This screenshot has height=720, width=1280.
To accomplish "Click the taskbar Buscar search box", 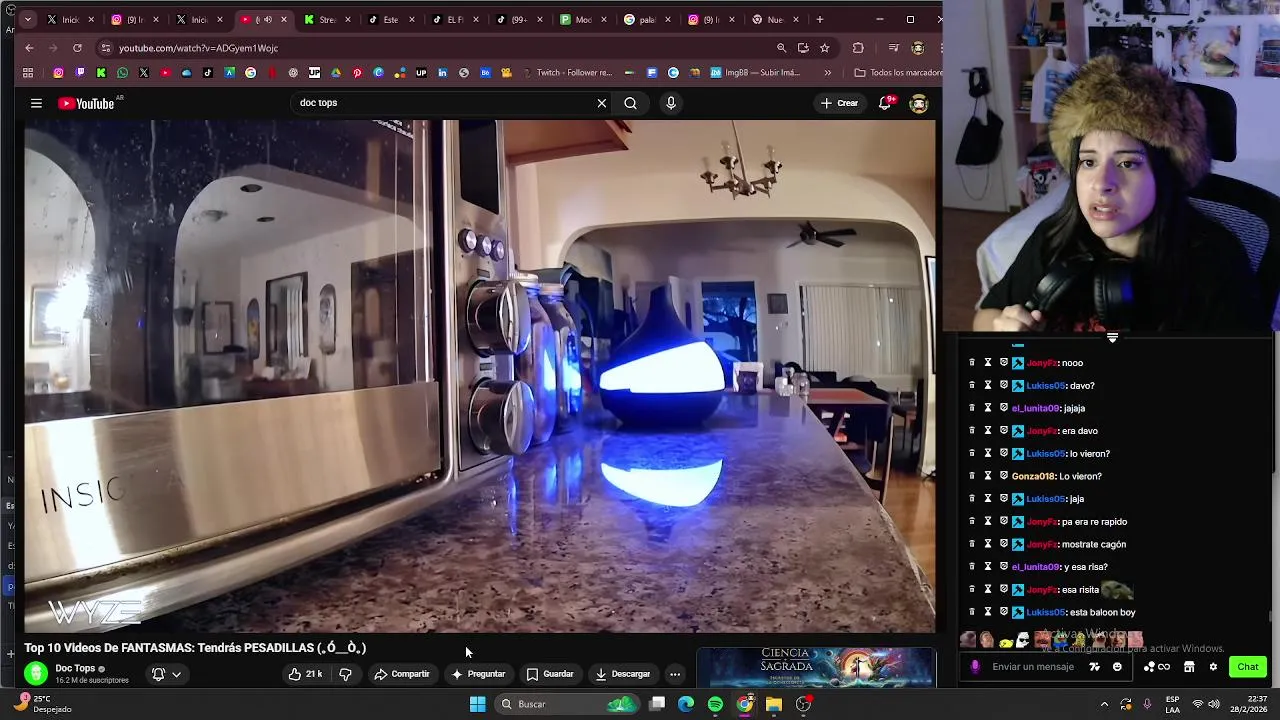I will pos(568,704).
